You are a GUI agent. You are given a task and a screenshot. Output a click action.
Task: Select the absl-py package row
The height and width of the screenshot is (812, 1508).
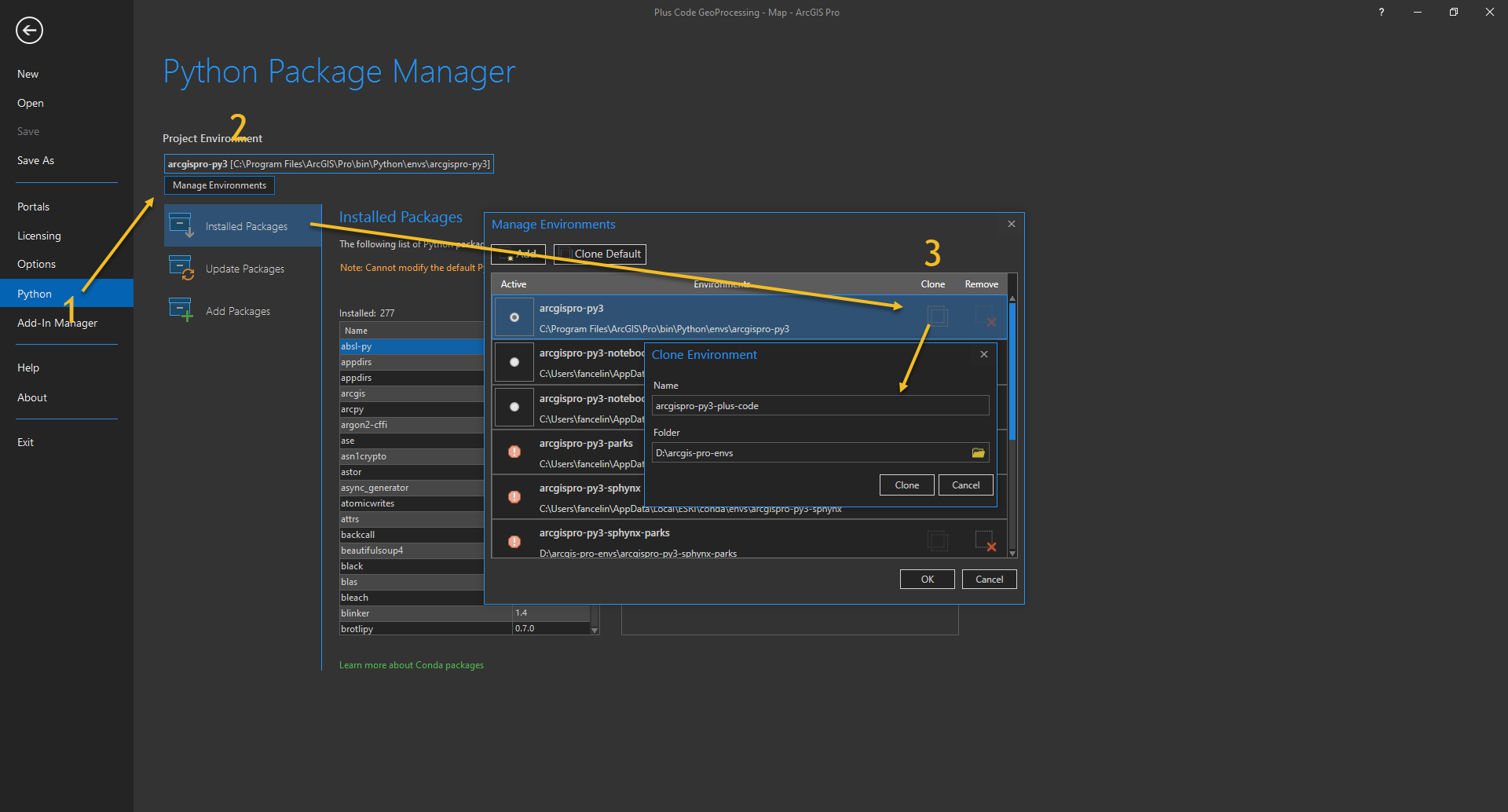(412, 346)
